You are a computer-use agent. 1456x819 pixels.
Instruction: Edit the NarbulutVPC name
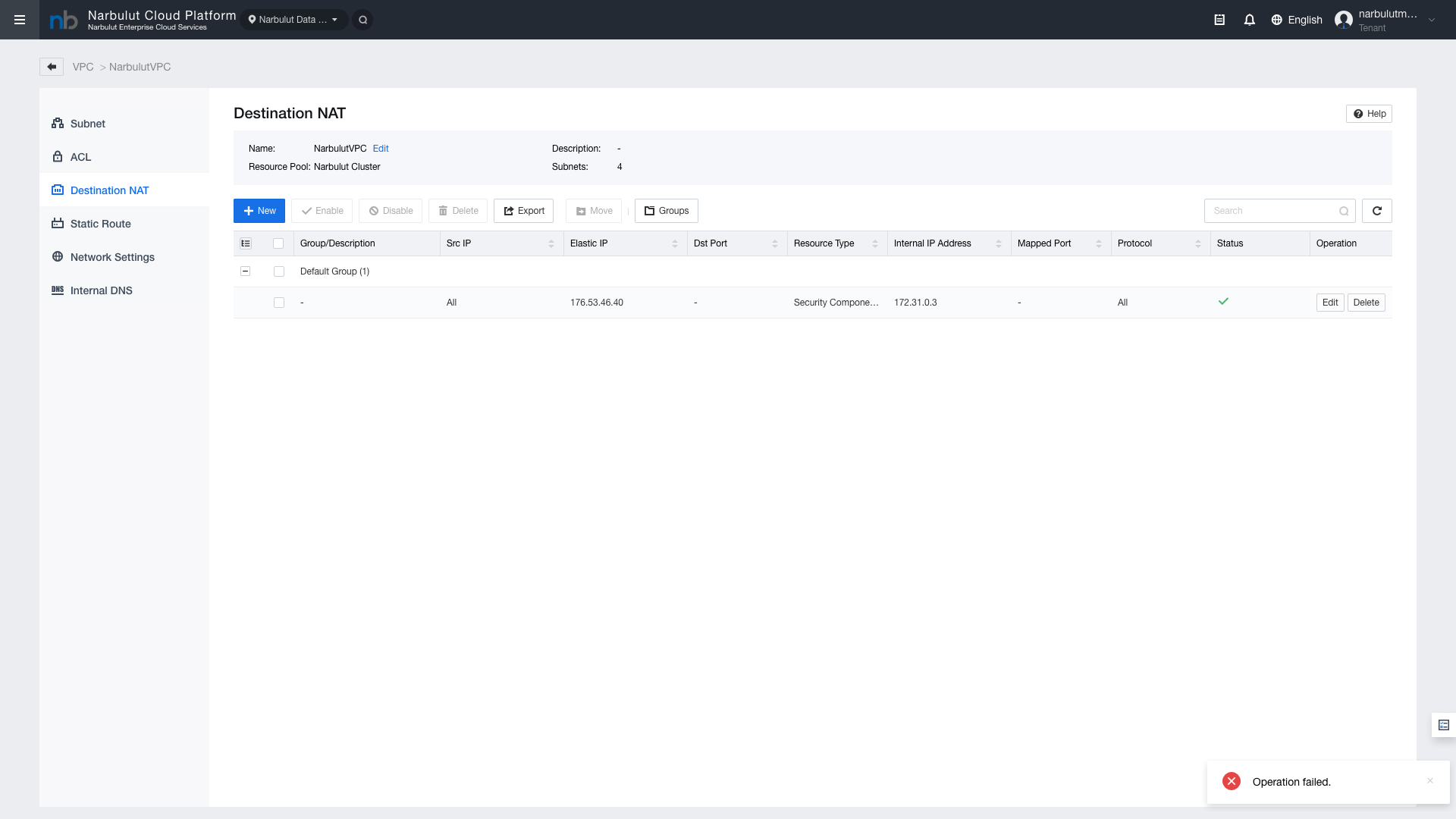coord(381,149)
